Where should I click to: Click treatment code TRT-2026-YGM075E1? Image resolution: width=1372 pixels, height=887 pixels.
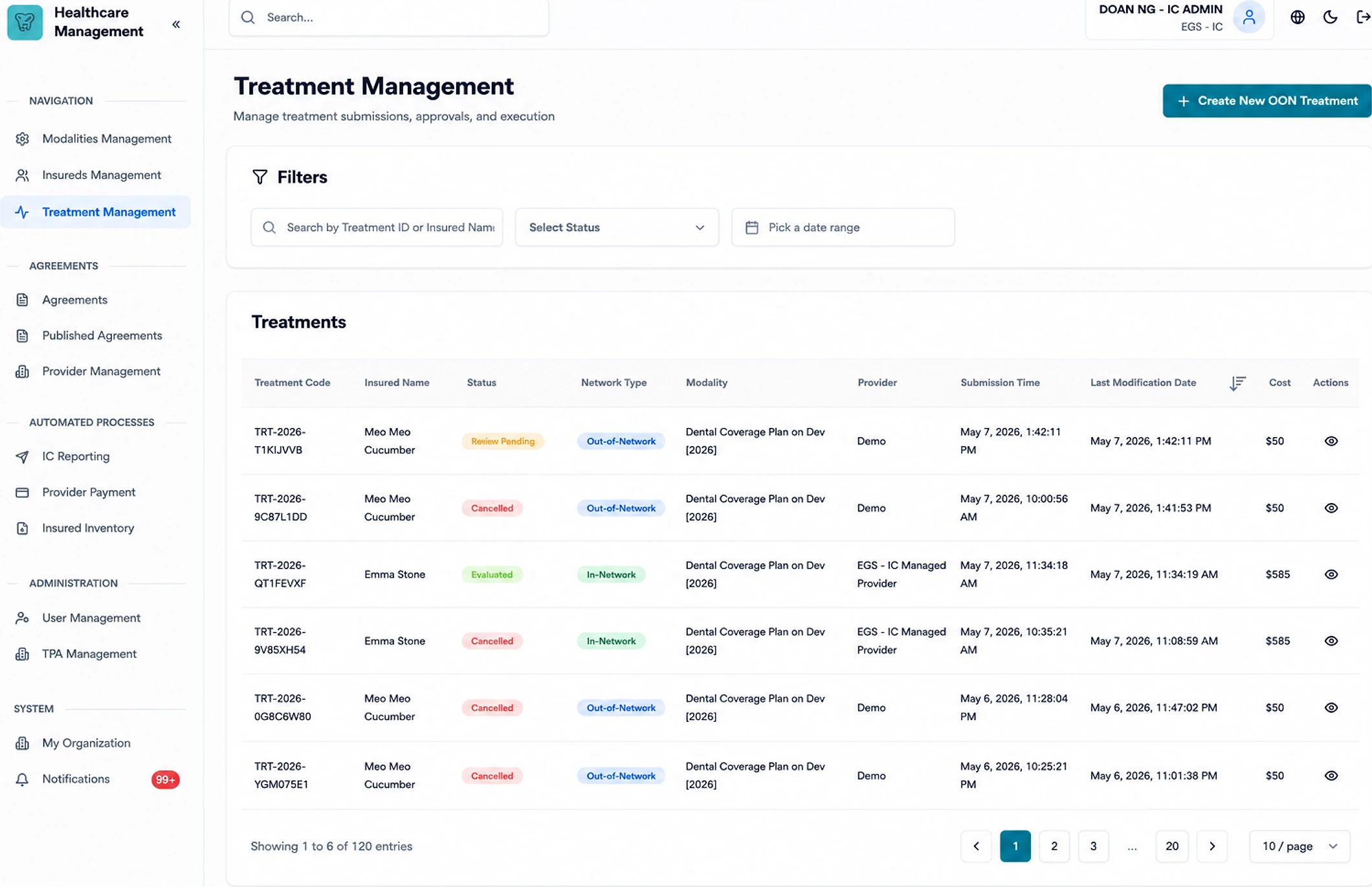tap(281, 775)
